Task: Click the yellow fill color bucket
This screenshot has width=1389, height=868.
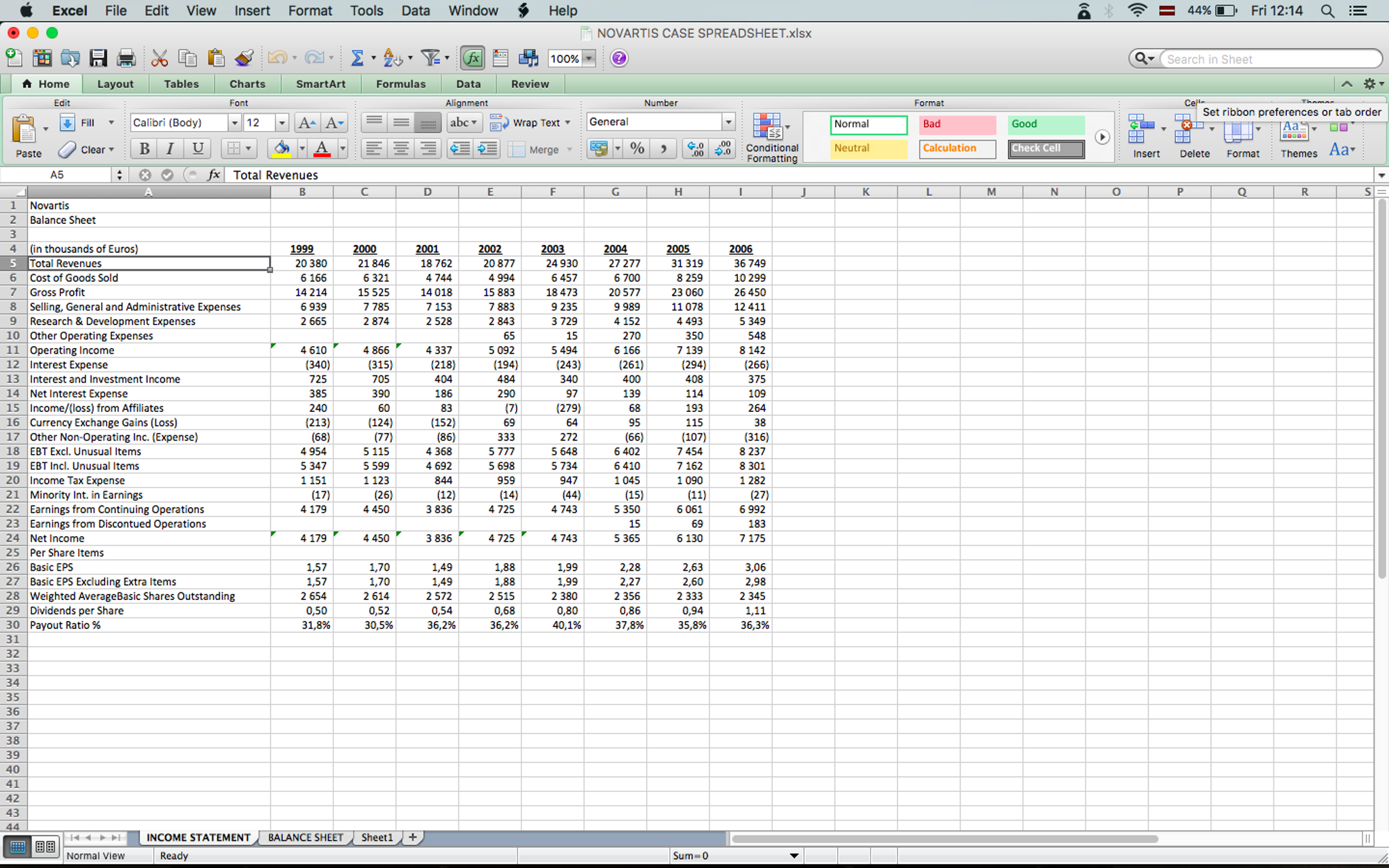Action: 282,149
